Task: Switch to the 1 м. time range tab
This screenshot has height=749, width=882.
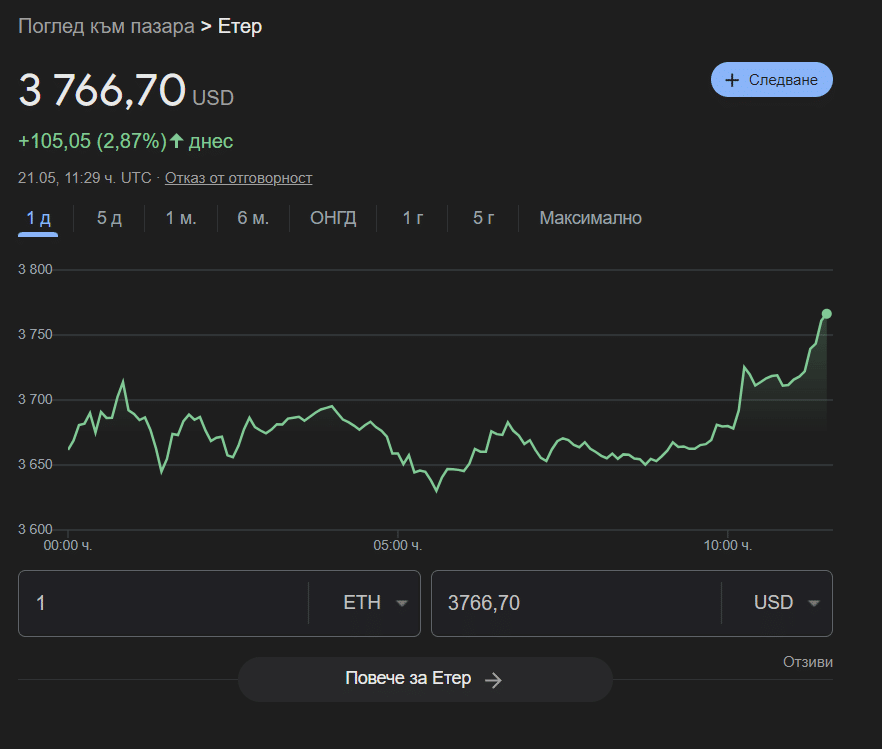Action: point(181,218)
